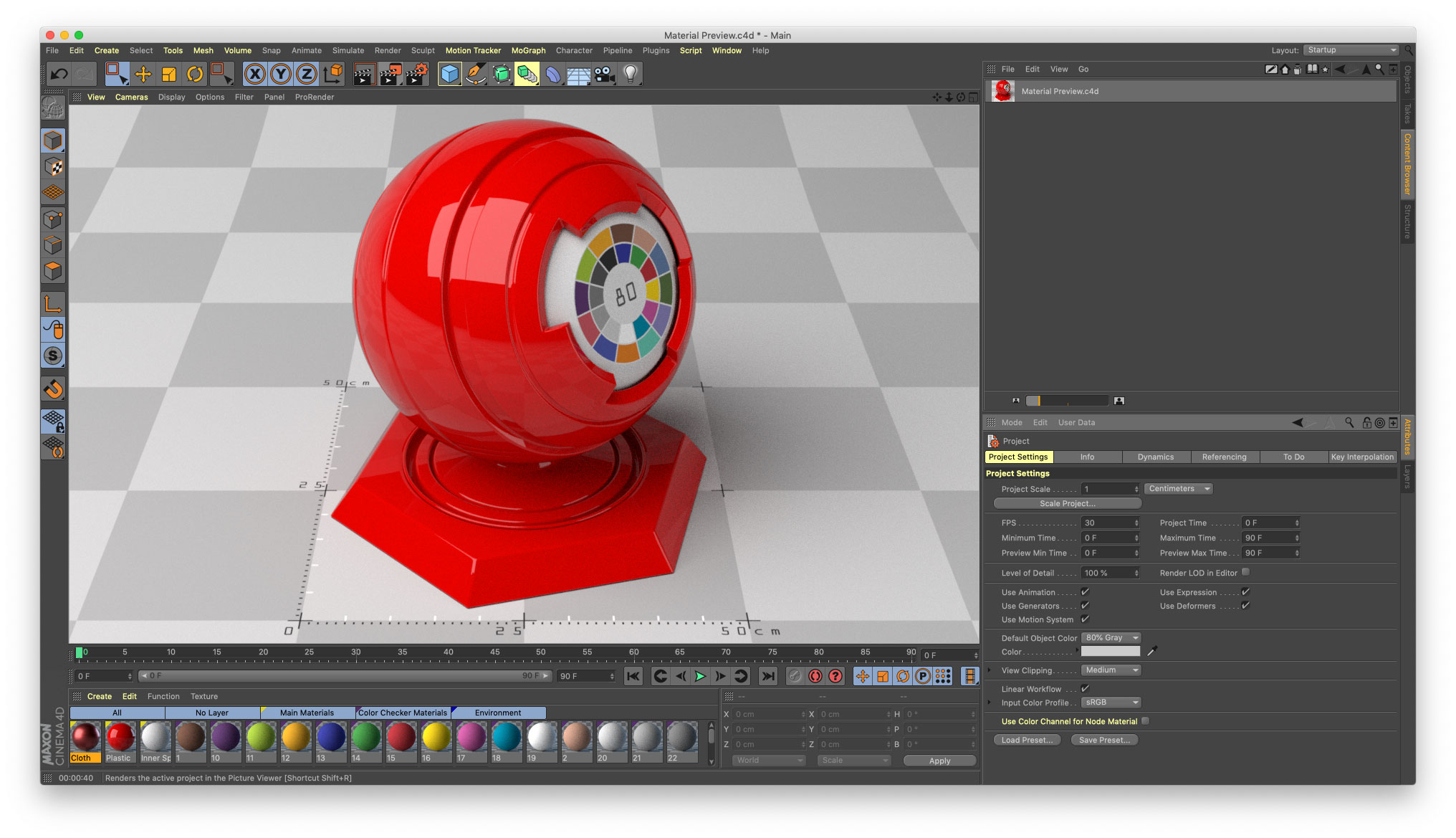Select the Rotate tool

tap(194, 74)
